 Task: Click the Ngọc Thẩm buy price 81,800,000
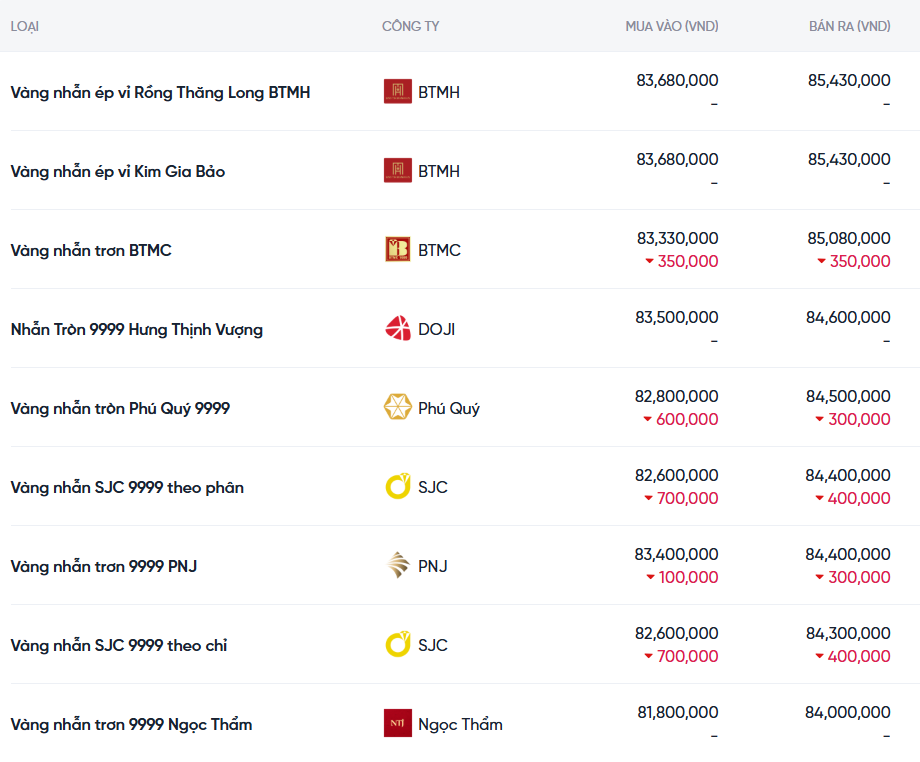click(676, 713)
